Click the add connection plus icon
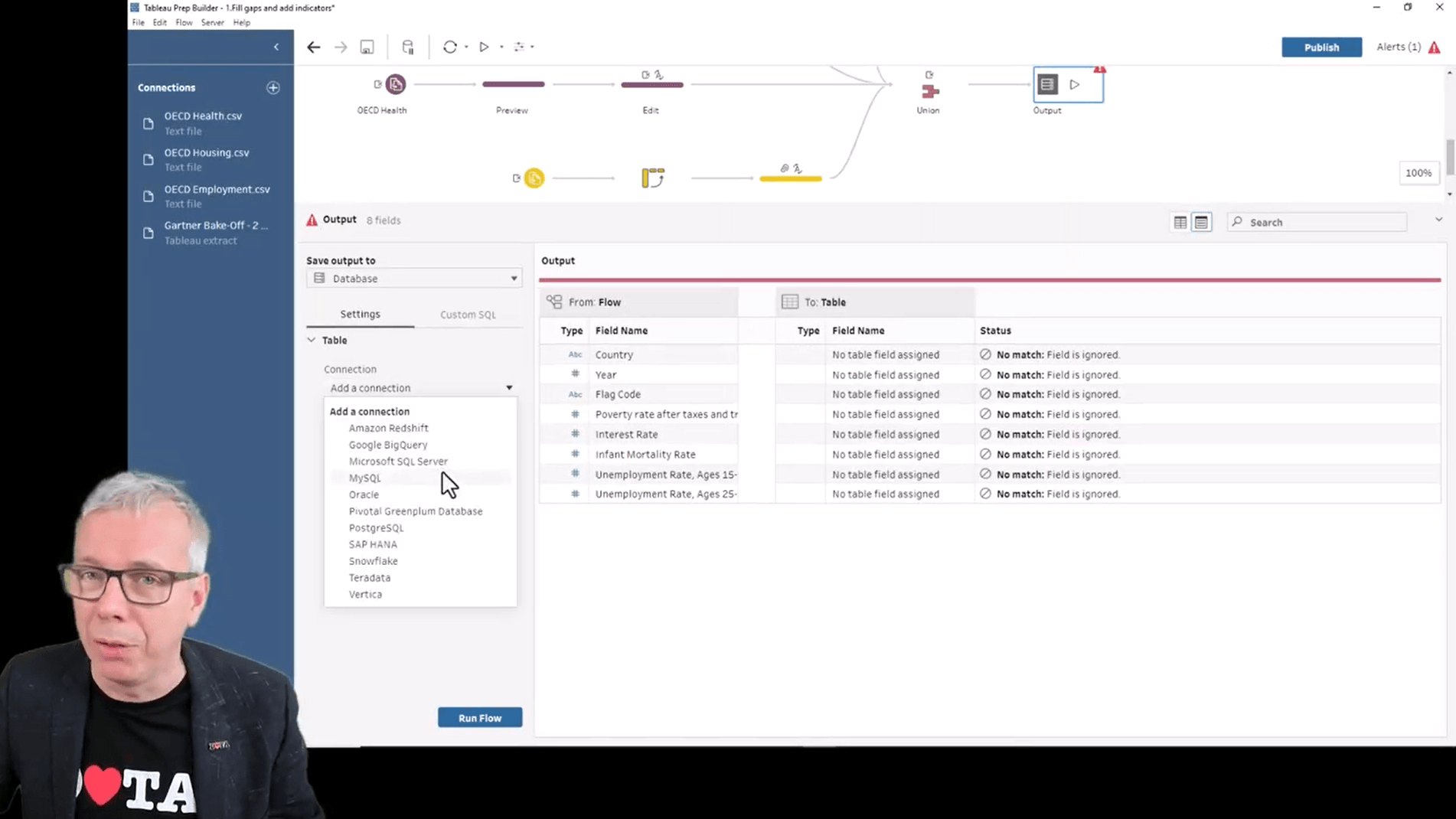This screenshot has width=1456, height=819. tap(273, 87)
